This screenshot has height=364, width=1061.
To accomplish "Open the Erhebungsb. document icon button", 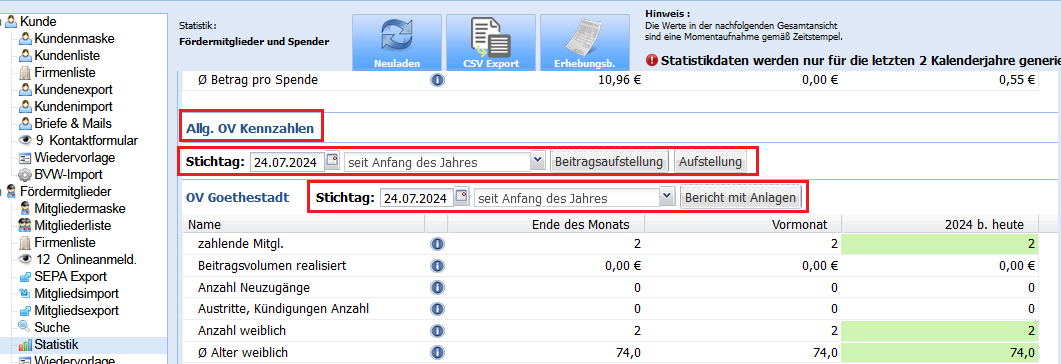I will click(x=584, y=43).
